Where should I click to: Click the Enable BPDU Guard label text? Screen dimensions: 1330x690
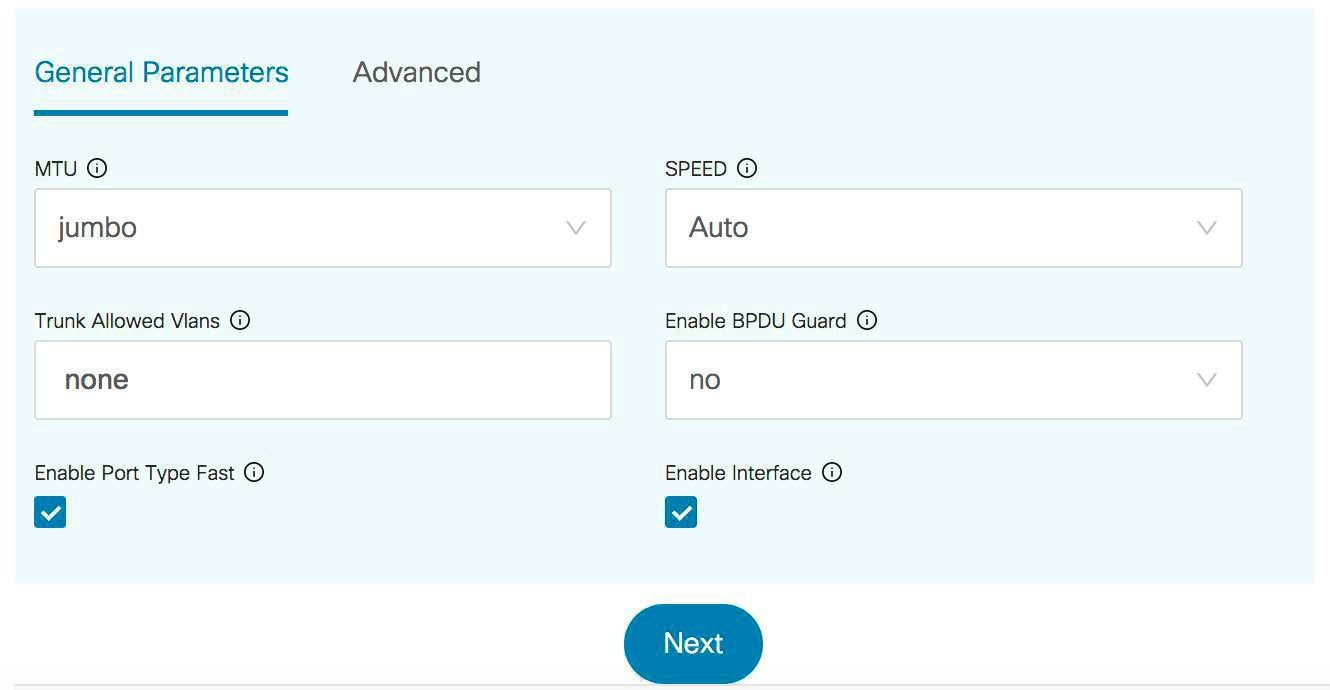point(756,321)
